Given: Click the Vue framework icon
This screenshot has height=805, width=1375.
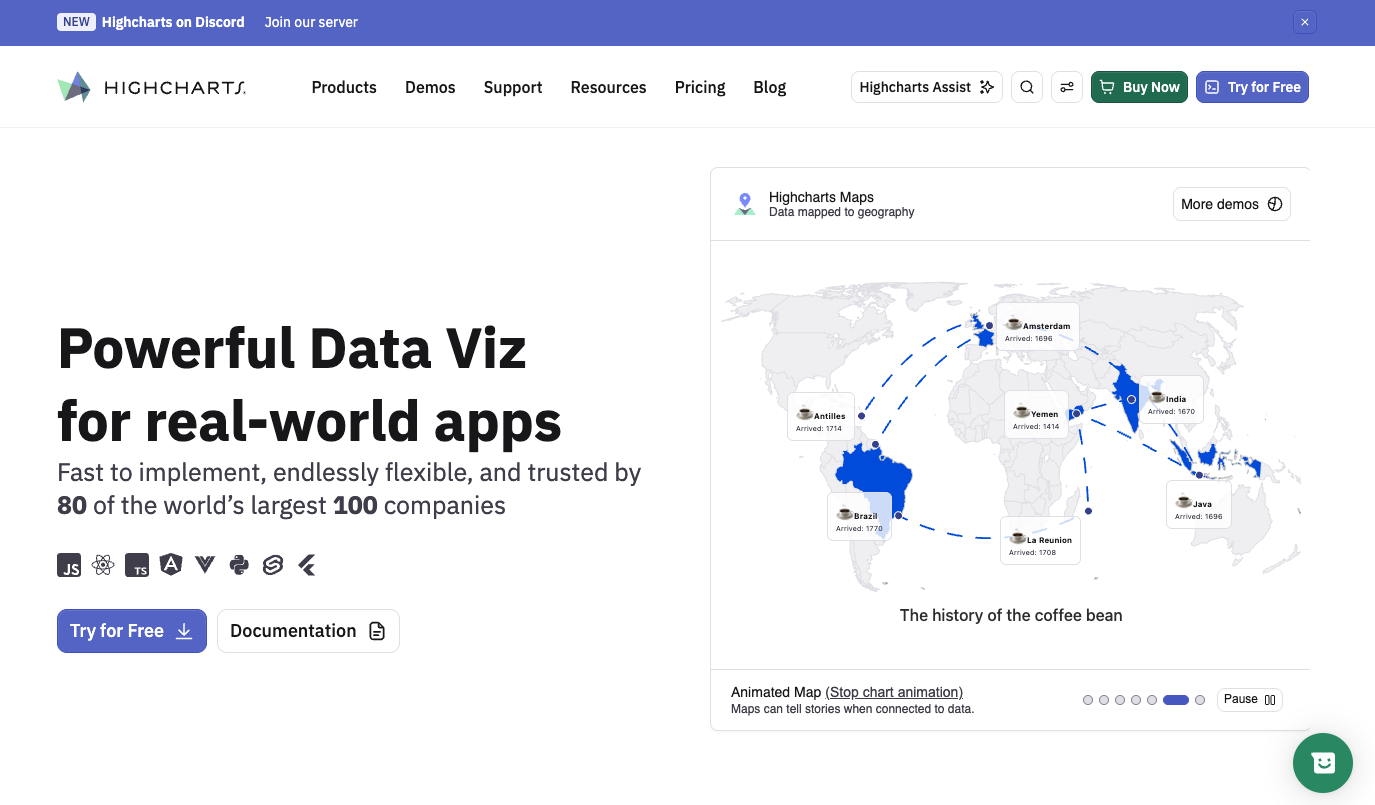Looking at the screenshot, I should tap(205, 565).
